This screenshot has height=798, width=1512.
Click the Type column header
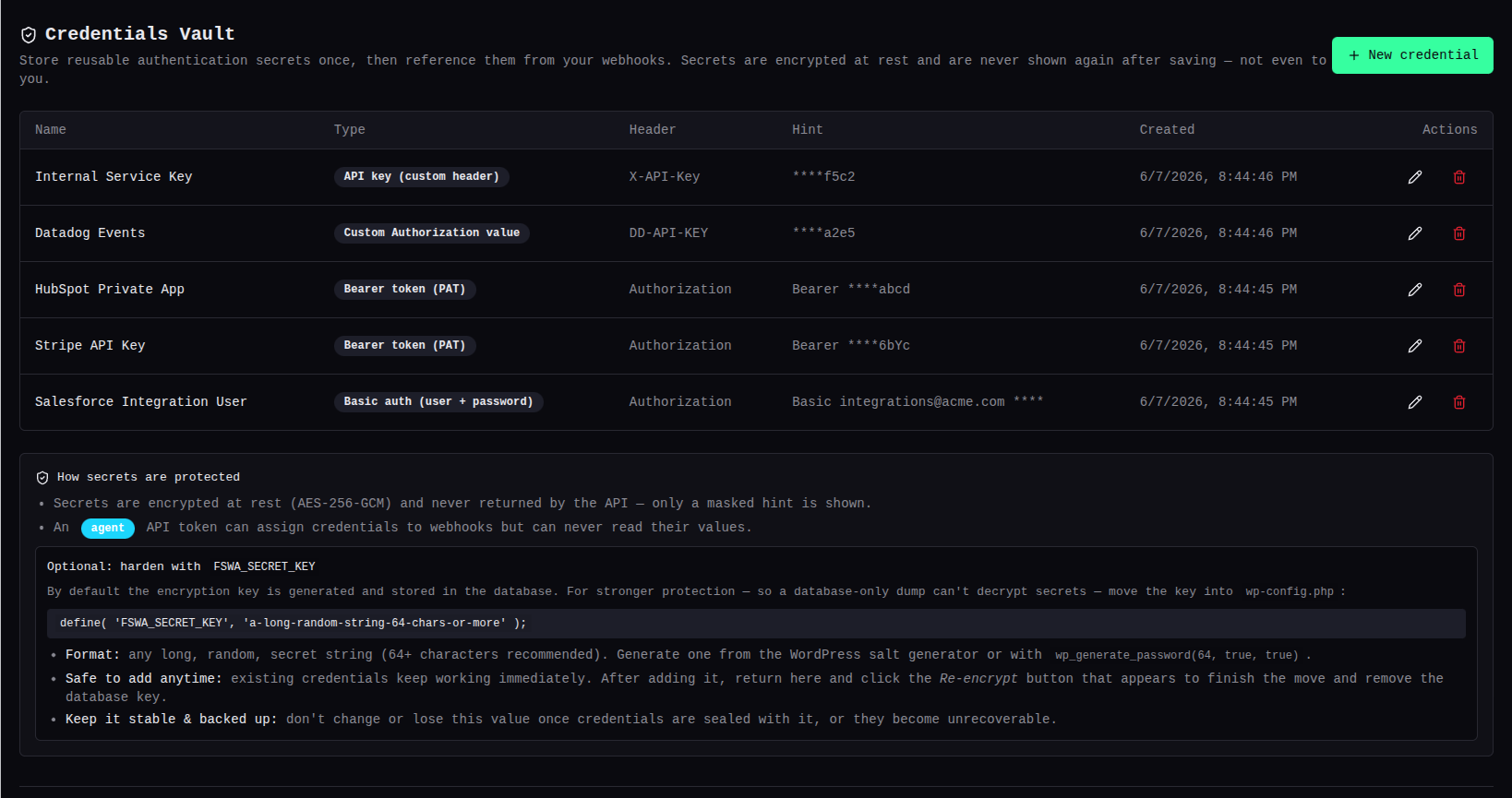[x=350, y=130]
